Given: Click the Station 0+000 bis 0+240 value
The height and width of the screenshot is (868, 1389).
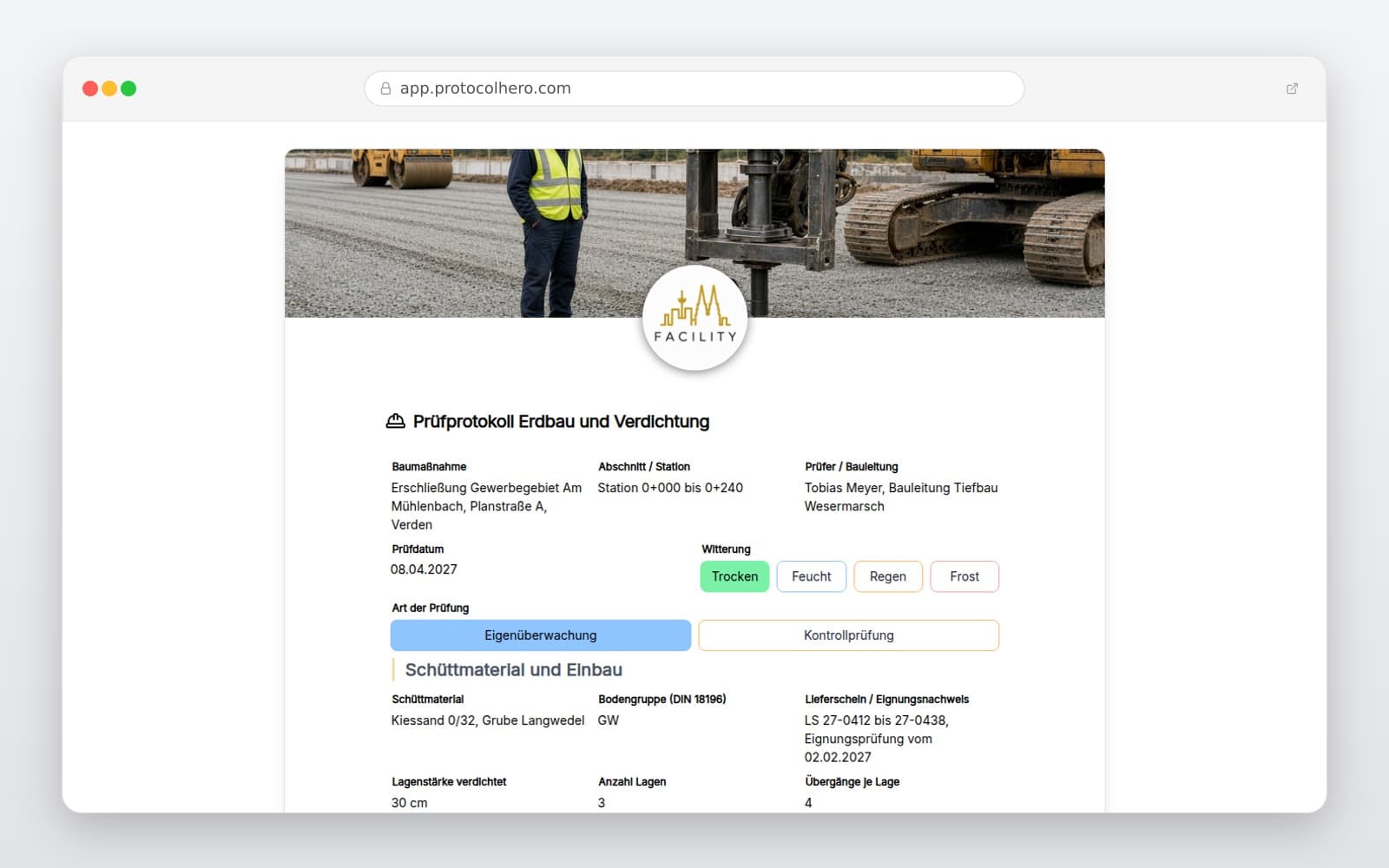Looking at the screenshot, I should point(670,488).
